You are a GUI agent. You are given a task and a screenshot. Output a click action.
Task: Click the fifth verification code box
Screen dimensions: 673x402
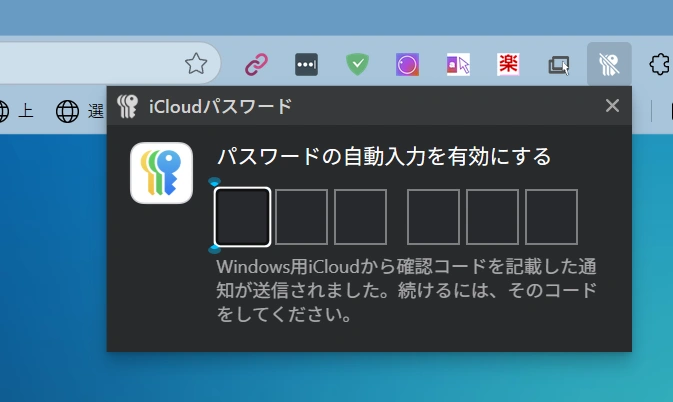492,217
